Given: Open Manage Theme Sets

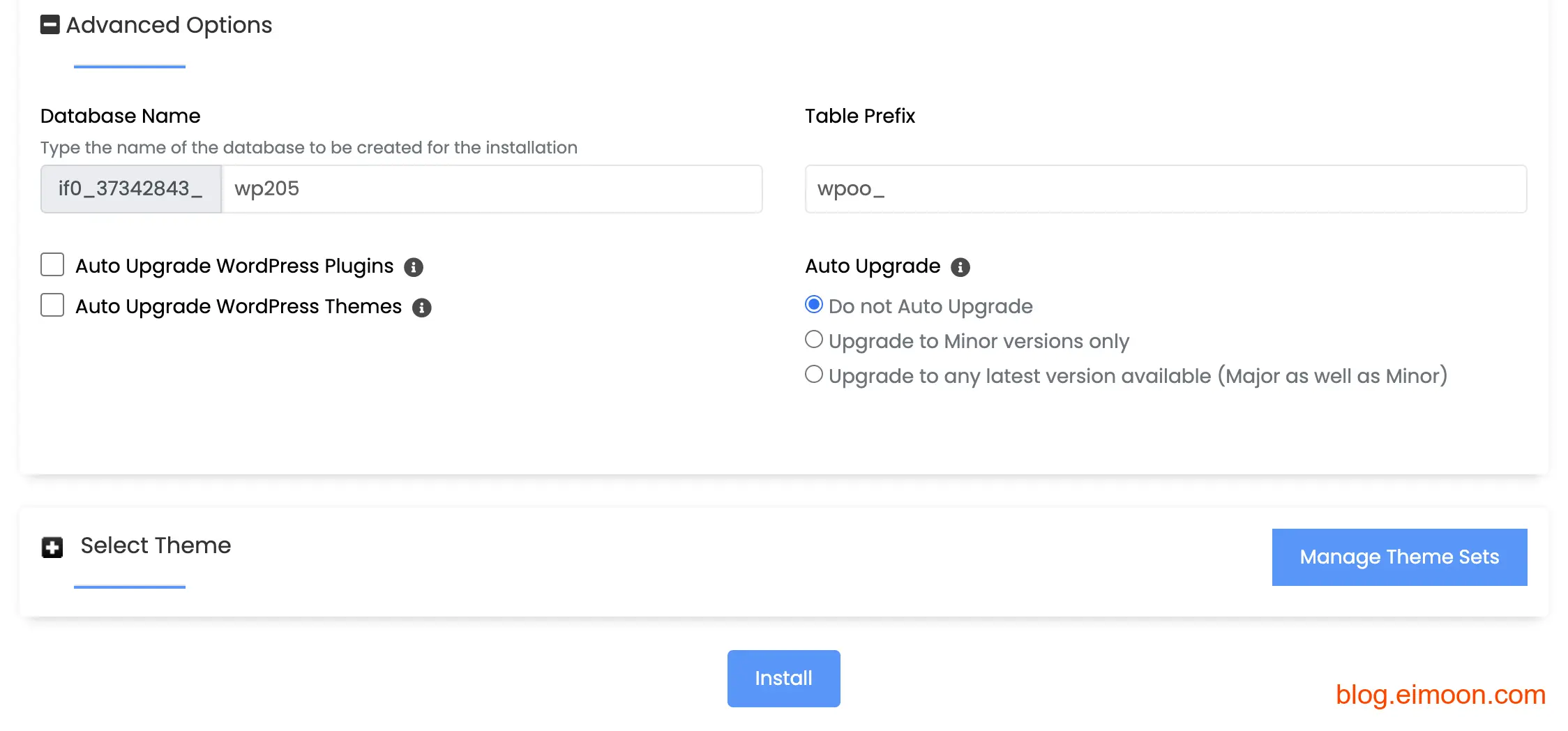Looking at the screenshot, I should pyautogui.click(x=1399, y=557).
